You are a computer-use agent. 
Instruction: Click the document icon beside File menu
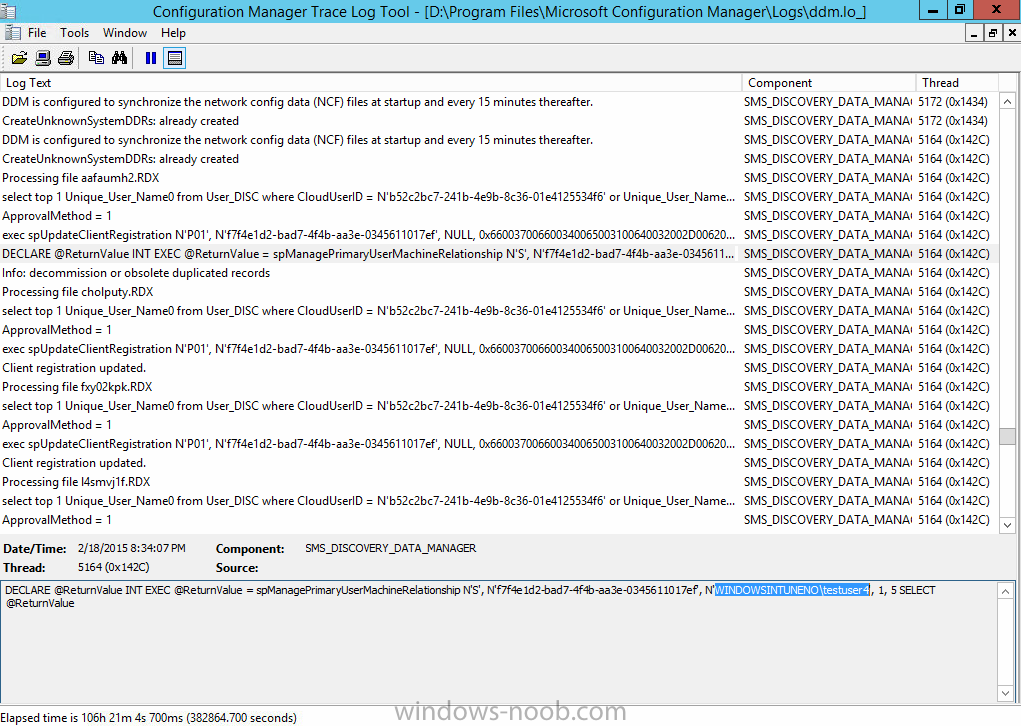pos(12,33)
